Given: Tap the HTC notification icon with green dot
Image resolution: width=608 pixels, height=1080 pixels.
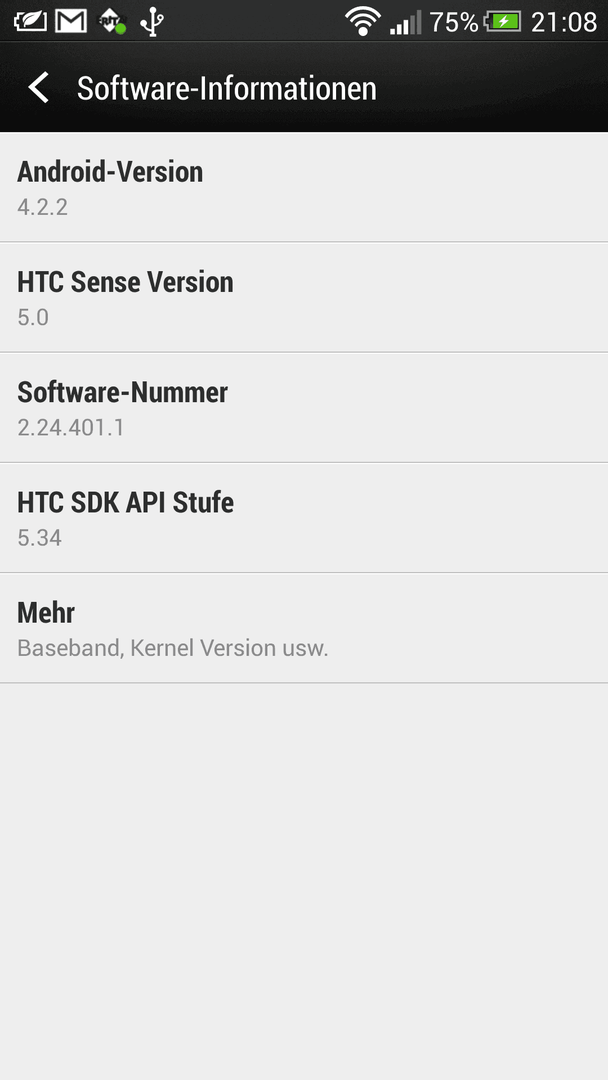Looking at the screenshot, I should 112,21.
